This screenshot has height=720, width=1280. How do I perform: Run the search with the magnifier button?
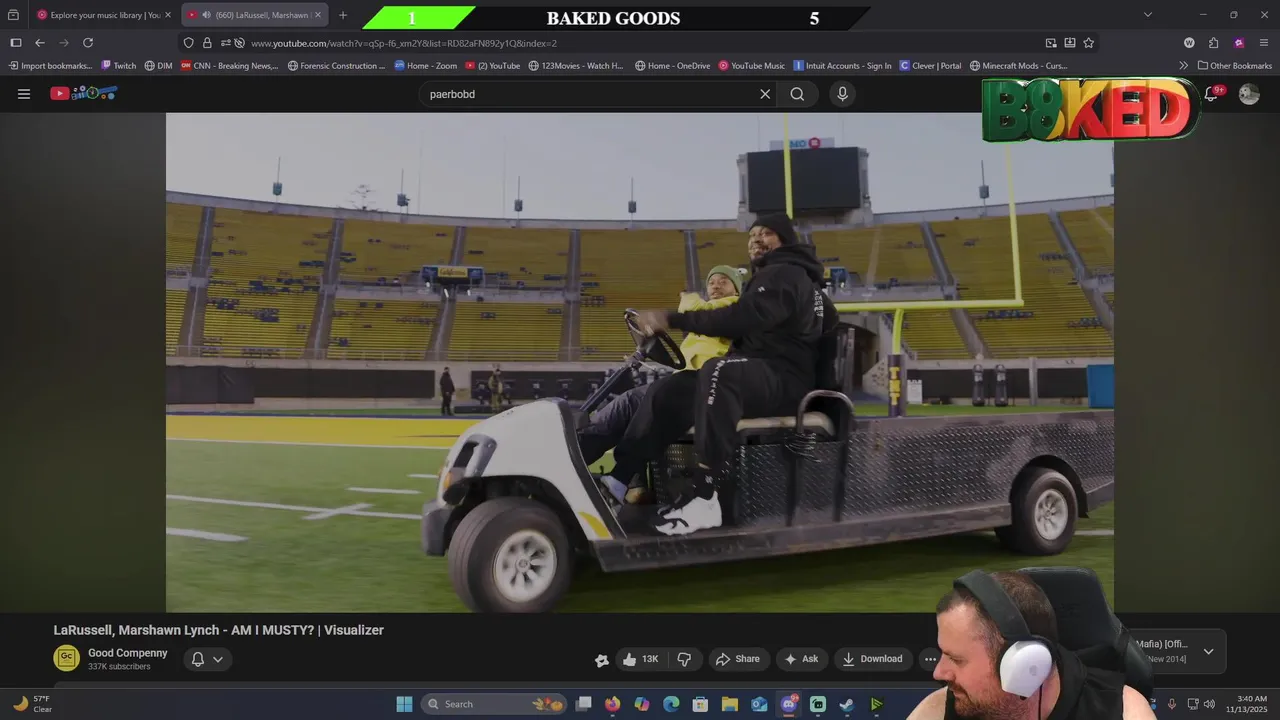point(797,94)
